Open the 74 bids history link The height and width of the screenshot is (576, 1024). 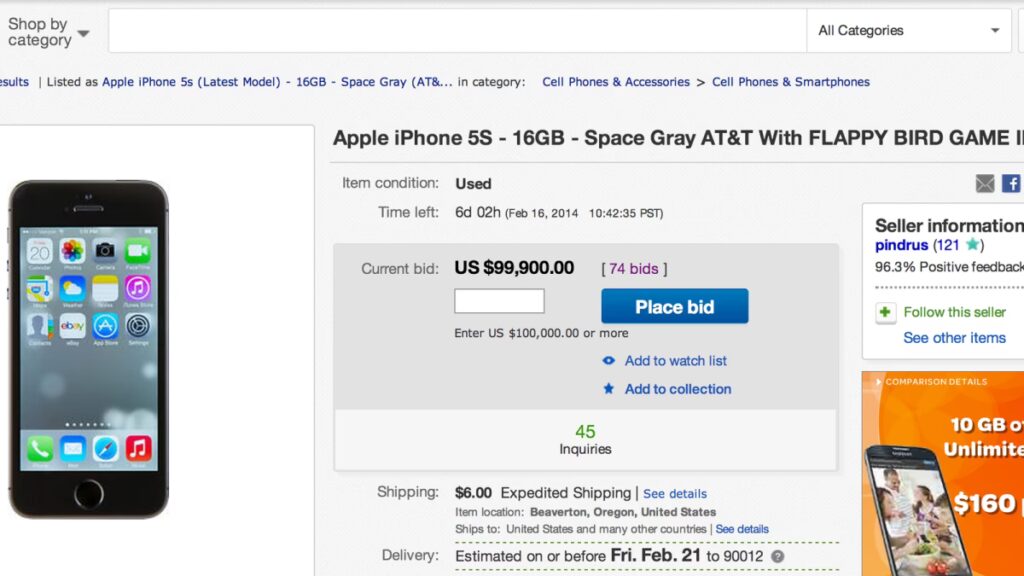633,269
